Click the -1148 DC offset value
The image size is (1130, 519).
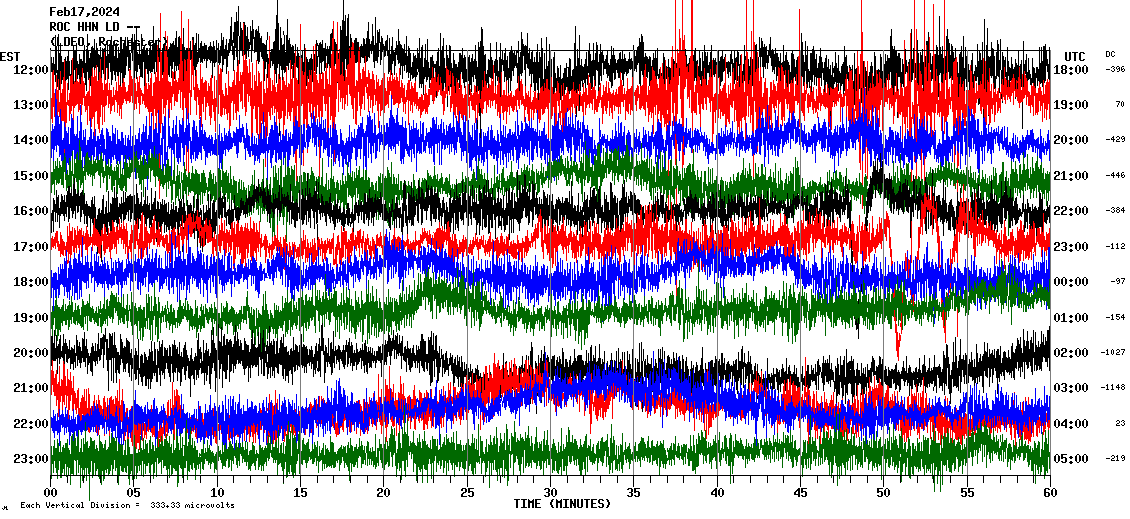[1113, 388]
